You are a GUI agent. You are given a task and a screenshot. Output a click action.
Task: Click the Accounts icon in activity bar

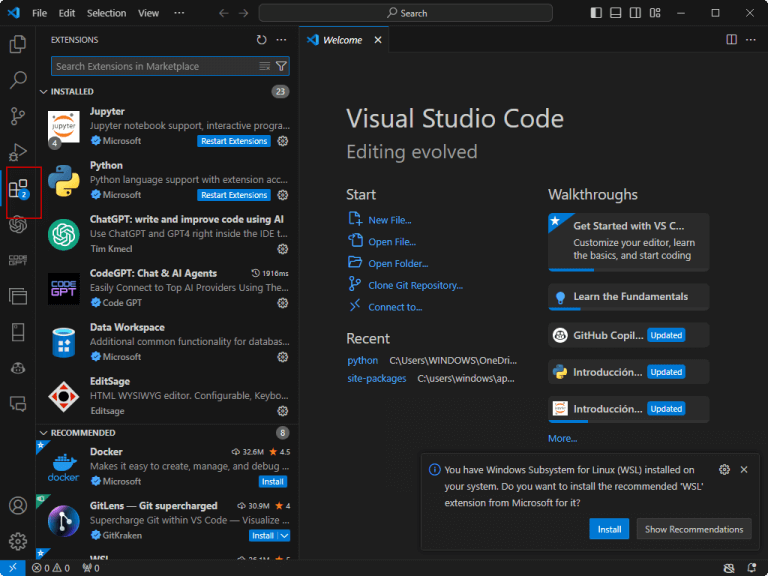point(18,506)
